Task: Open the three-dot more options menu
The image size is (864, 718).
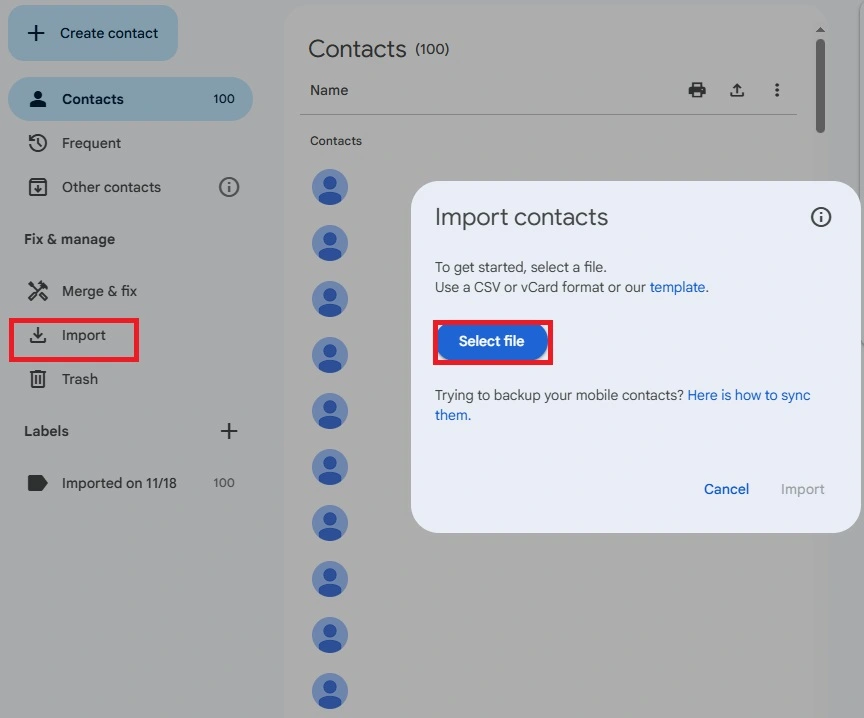Action: 777,90
